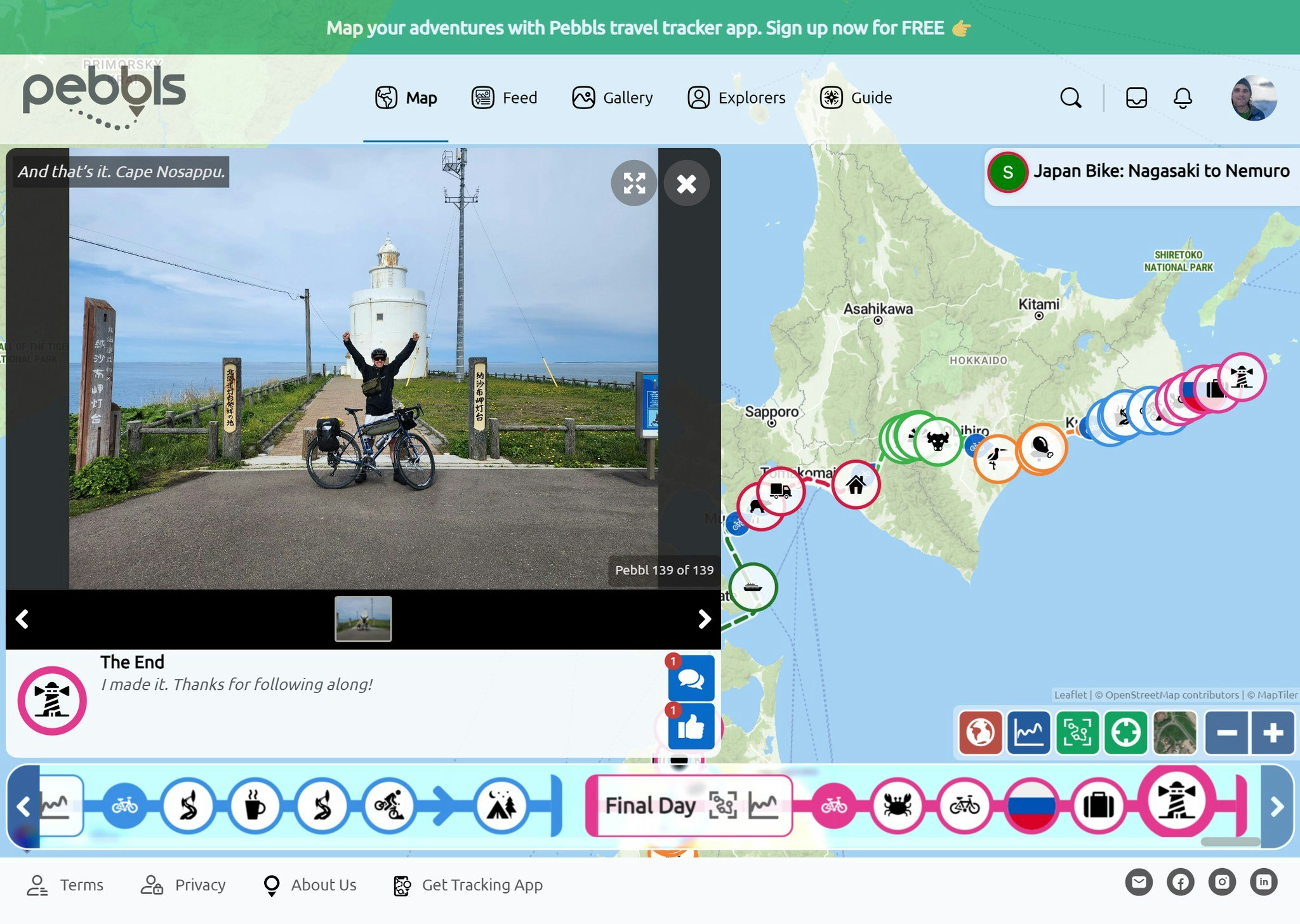Select the suitcase timeline marker

point(1099,806)
